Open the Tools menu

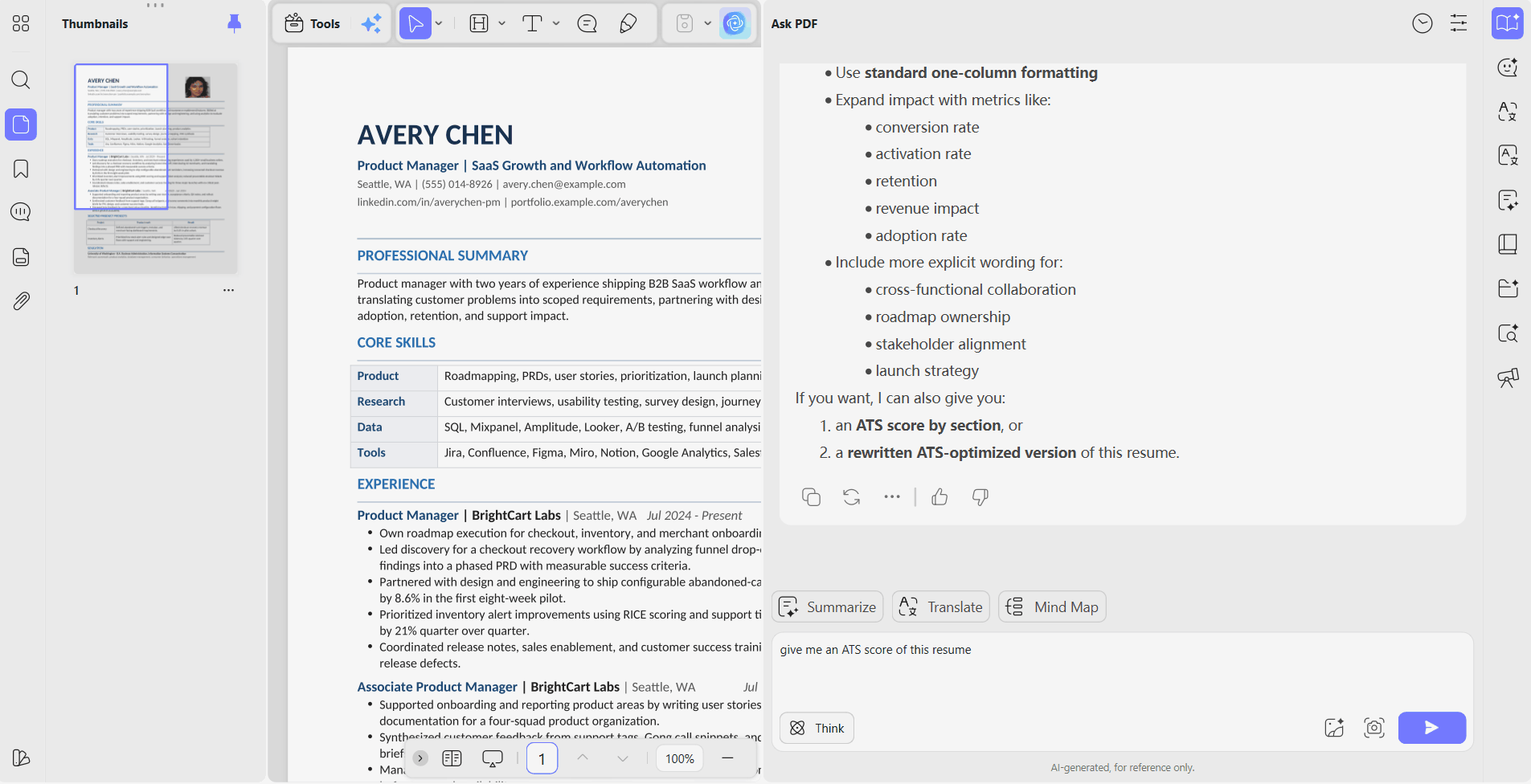[x=313, y=23]
